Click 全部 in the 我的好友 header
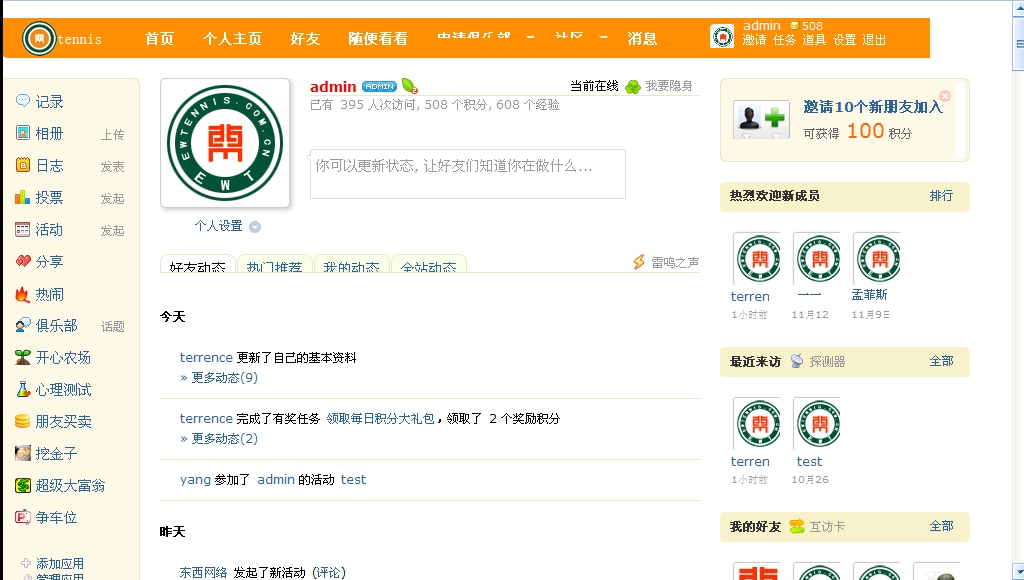 [x=941, y=526]
